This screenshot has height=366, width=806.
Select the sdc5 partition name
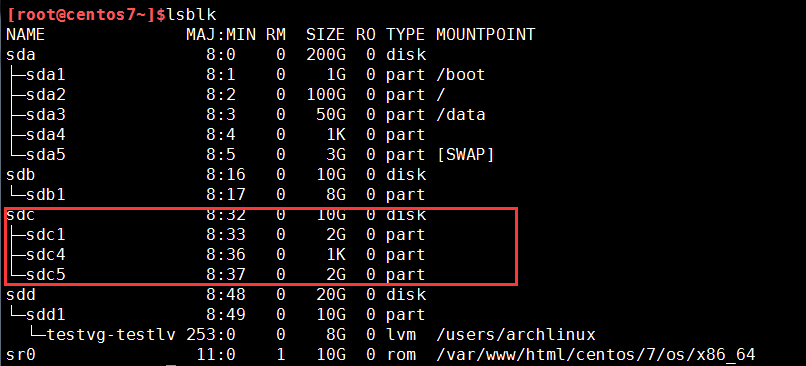(45, 275)
